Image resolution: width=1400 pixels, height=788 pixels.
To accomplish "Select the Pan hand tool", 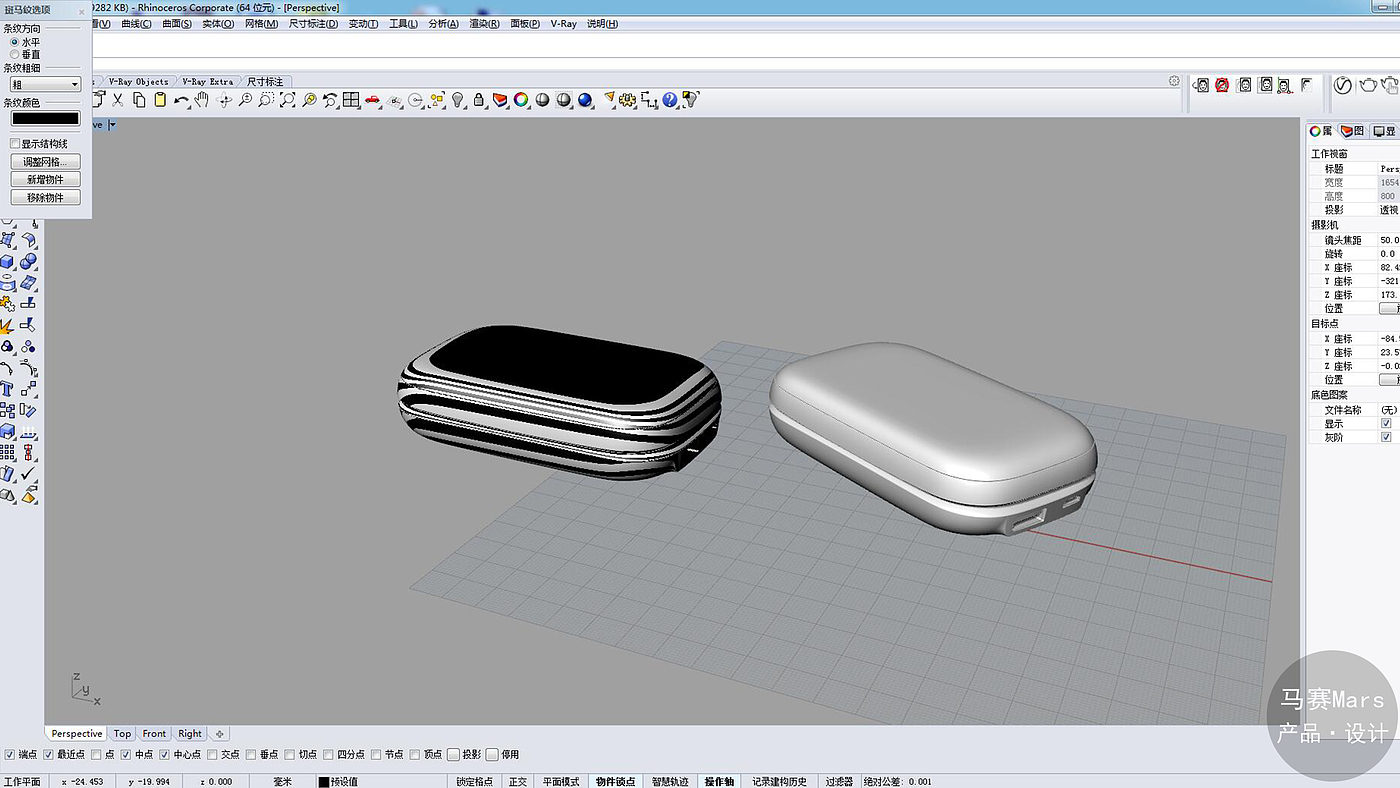I will [202, 100].
